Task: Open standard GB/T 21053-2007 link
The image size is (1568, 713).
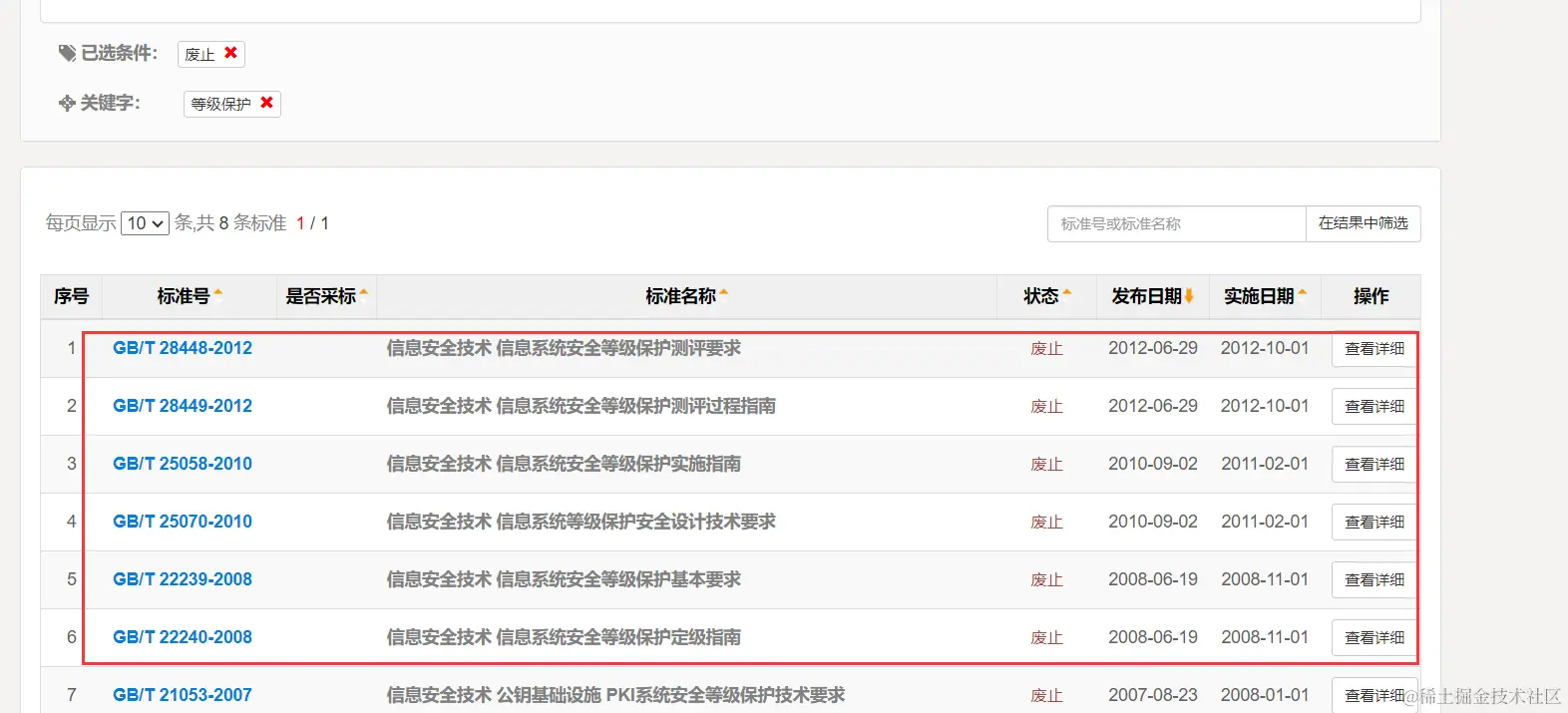Action: (183, 695)
